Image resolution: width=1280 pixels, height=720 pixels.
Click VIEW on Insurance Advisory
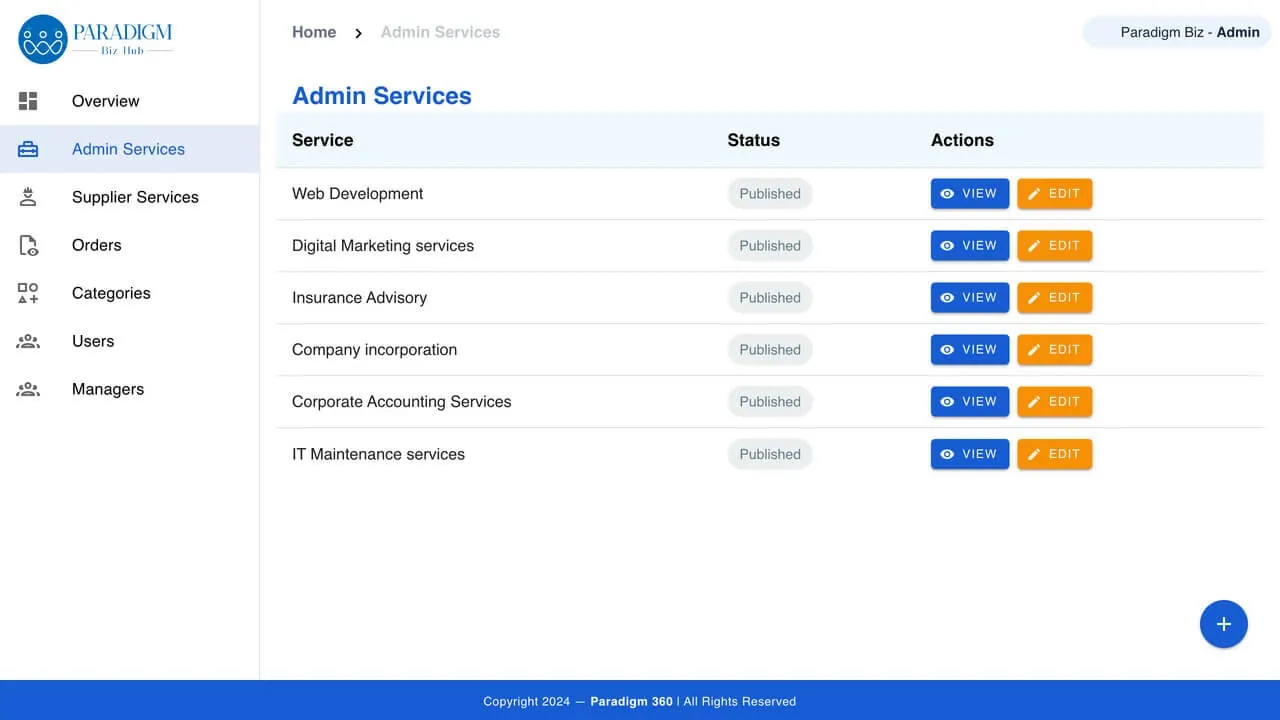point(969,297)
